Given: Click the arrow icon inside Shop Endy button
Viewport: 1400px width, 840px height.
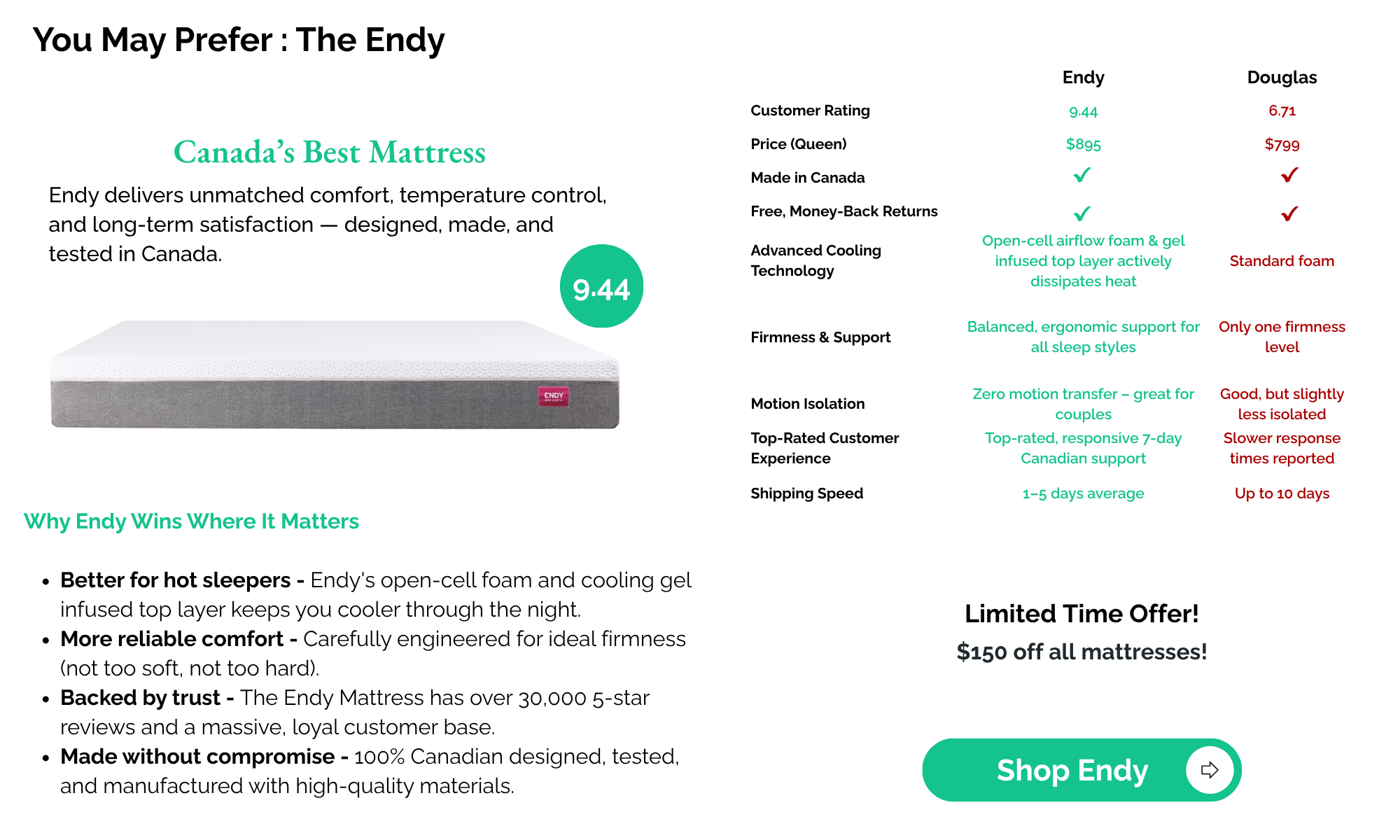Looking at the screenshot, I should 1210,770.
